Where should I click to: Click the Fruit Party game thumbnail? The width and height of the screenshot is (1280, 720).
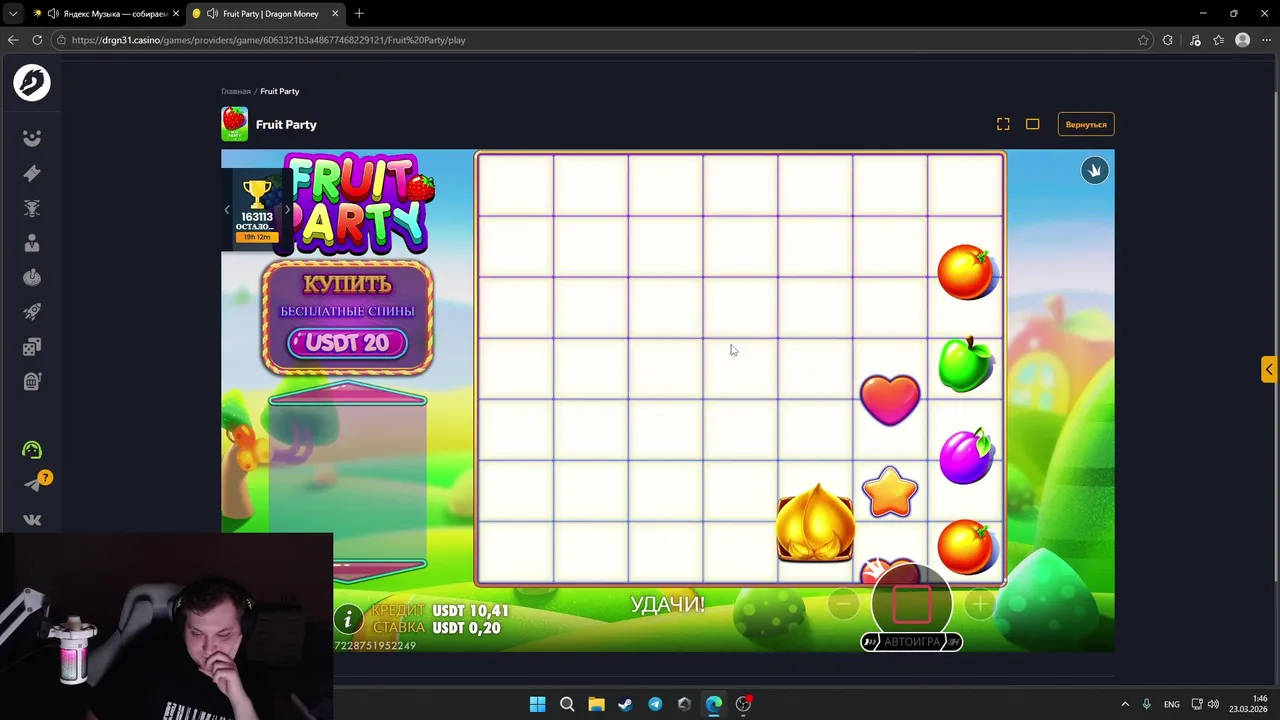234,124
